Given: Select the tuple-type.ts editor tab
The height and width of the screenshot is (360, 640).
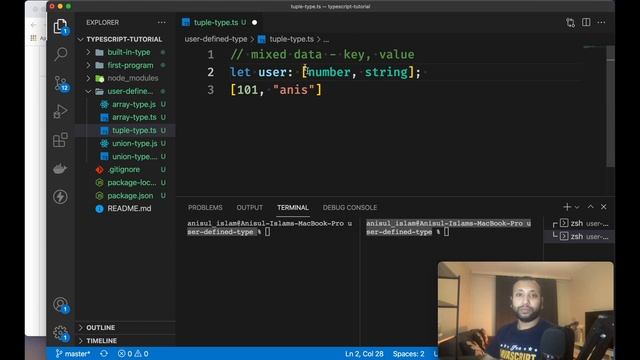Looking at the screenshot, I should [216, 22].
